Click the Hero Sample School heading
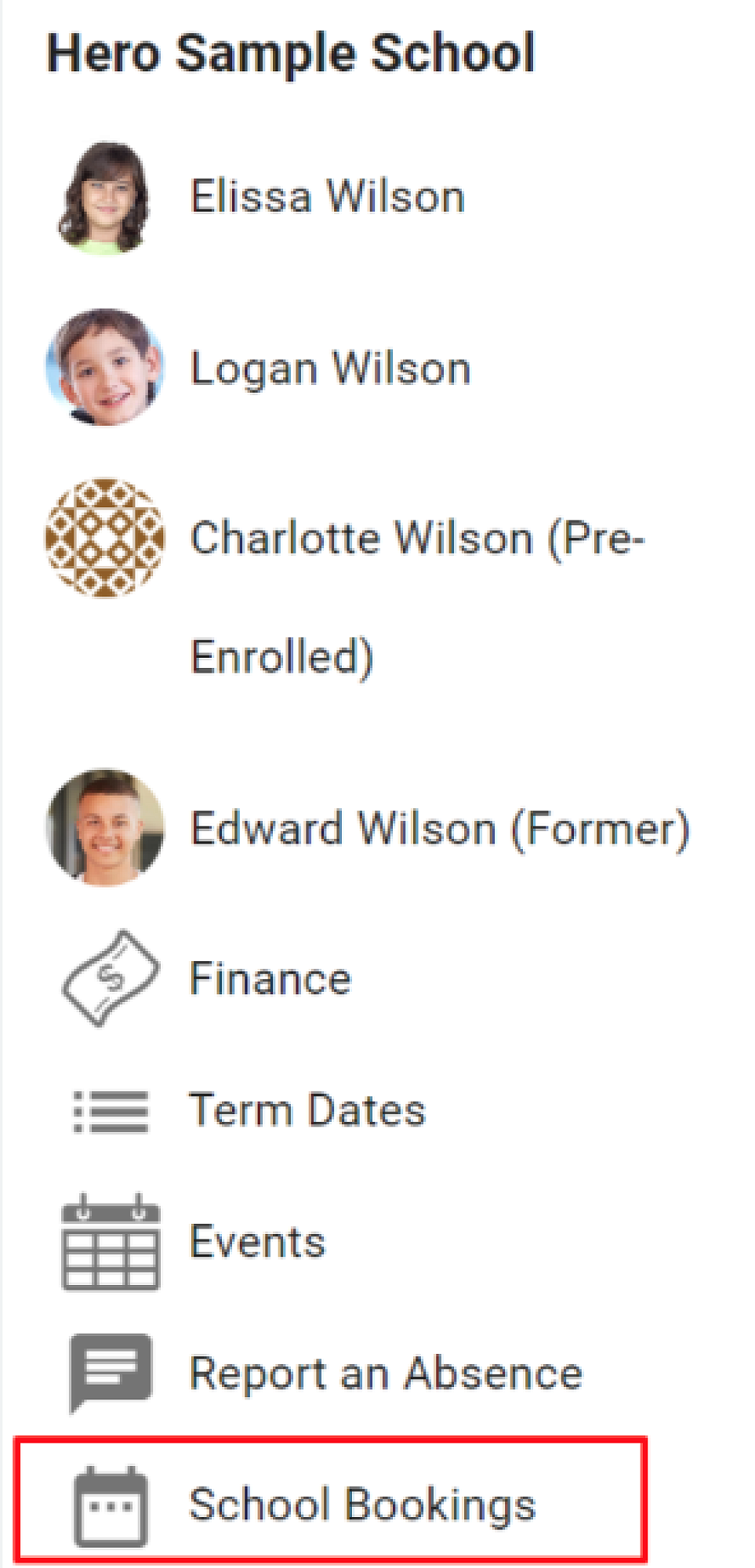Viewport: 755px width, 1568px height. (291, 53)
